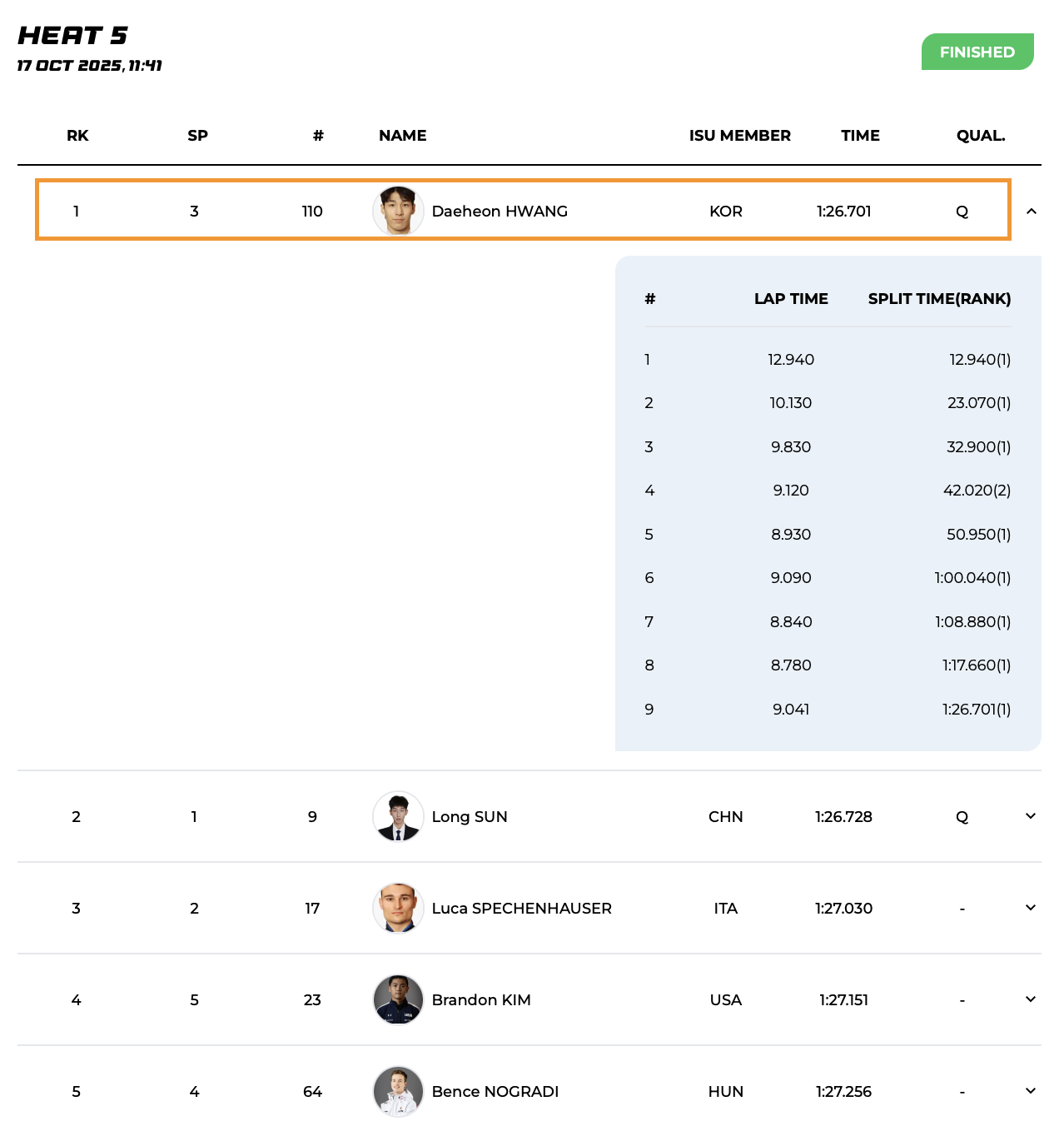1064x1136 pixels.
Task: Click the NAME column header
Action: 402,136
